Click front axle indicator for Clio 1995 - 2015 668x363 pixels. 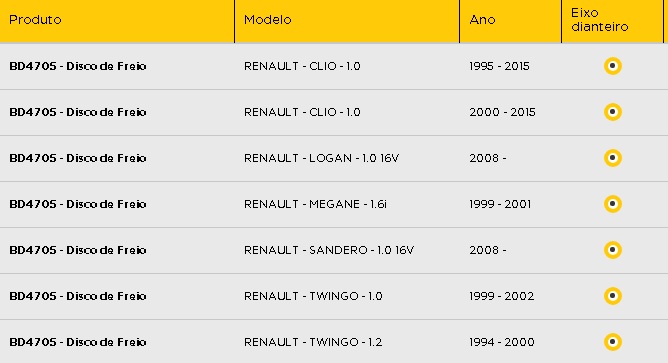point(613,66)
